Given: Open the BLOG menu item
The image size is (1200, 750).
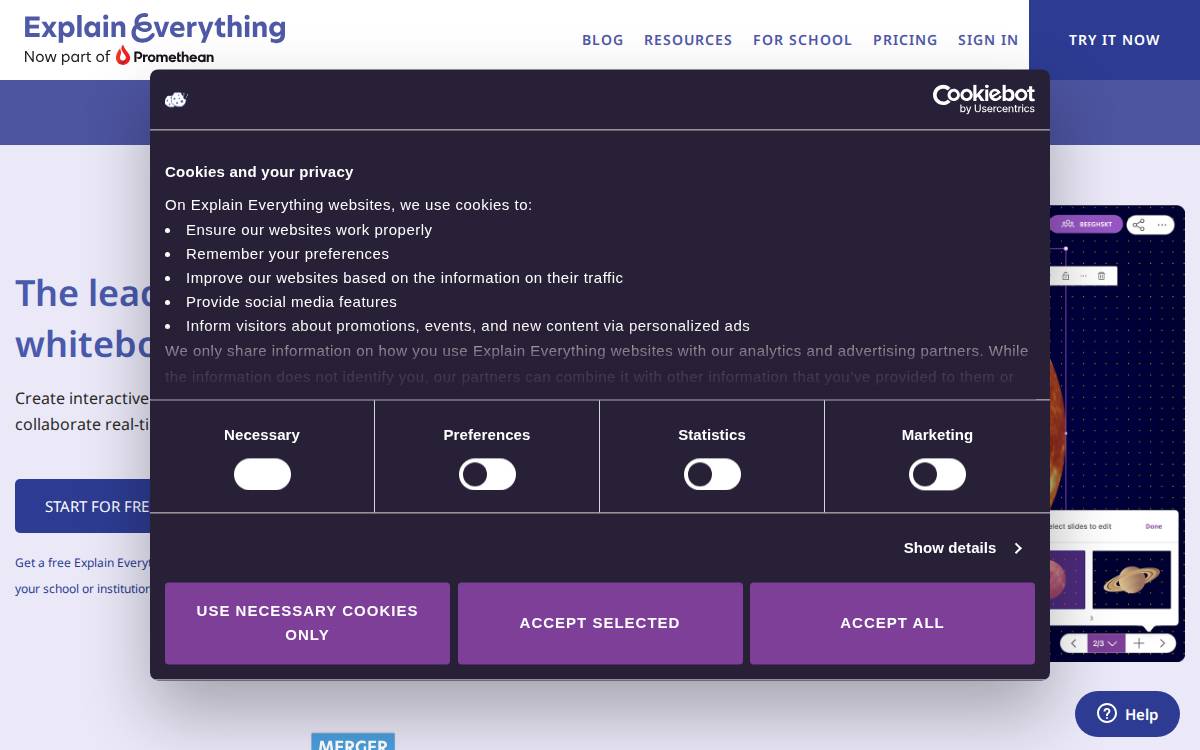Looking at the screenshot, I should pos(603,40).
